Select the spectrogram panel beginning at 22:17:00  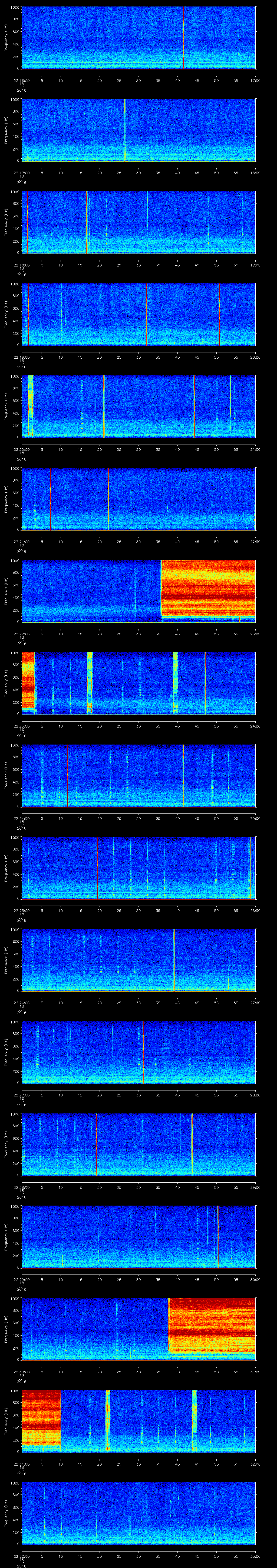point(138,130)
